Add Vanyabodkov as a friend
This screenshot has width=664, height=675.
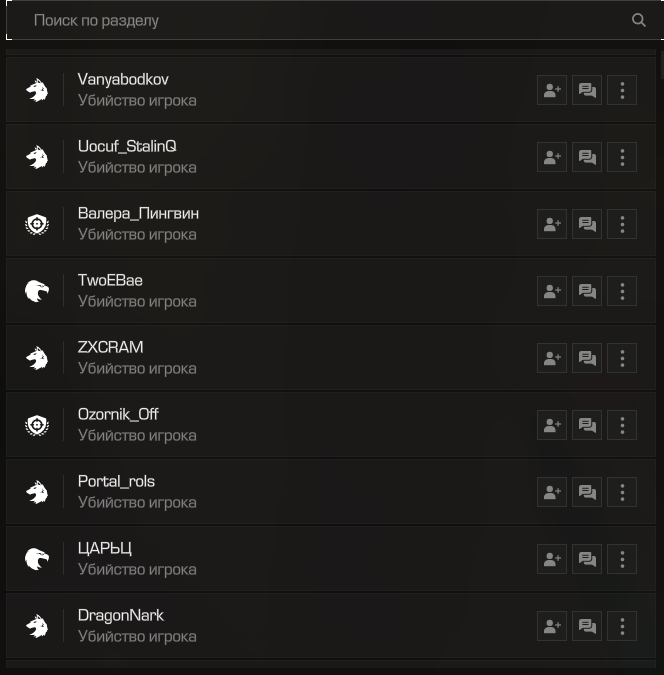click(552, 90)
